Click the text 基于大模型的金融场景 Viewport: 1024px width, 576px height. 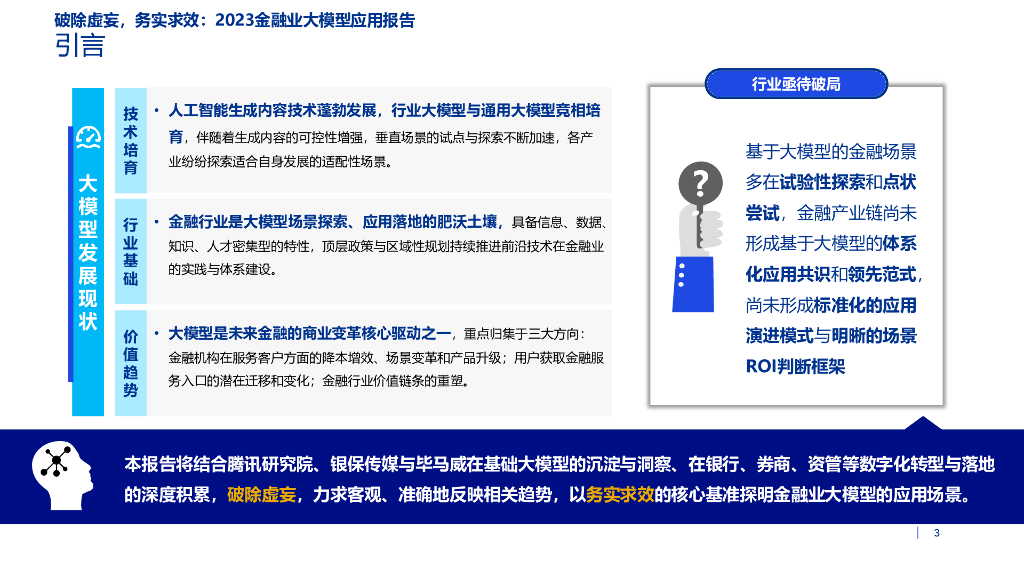tap(831, 152)
